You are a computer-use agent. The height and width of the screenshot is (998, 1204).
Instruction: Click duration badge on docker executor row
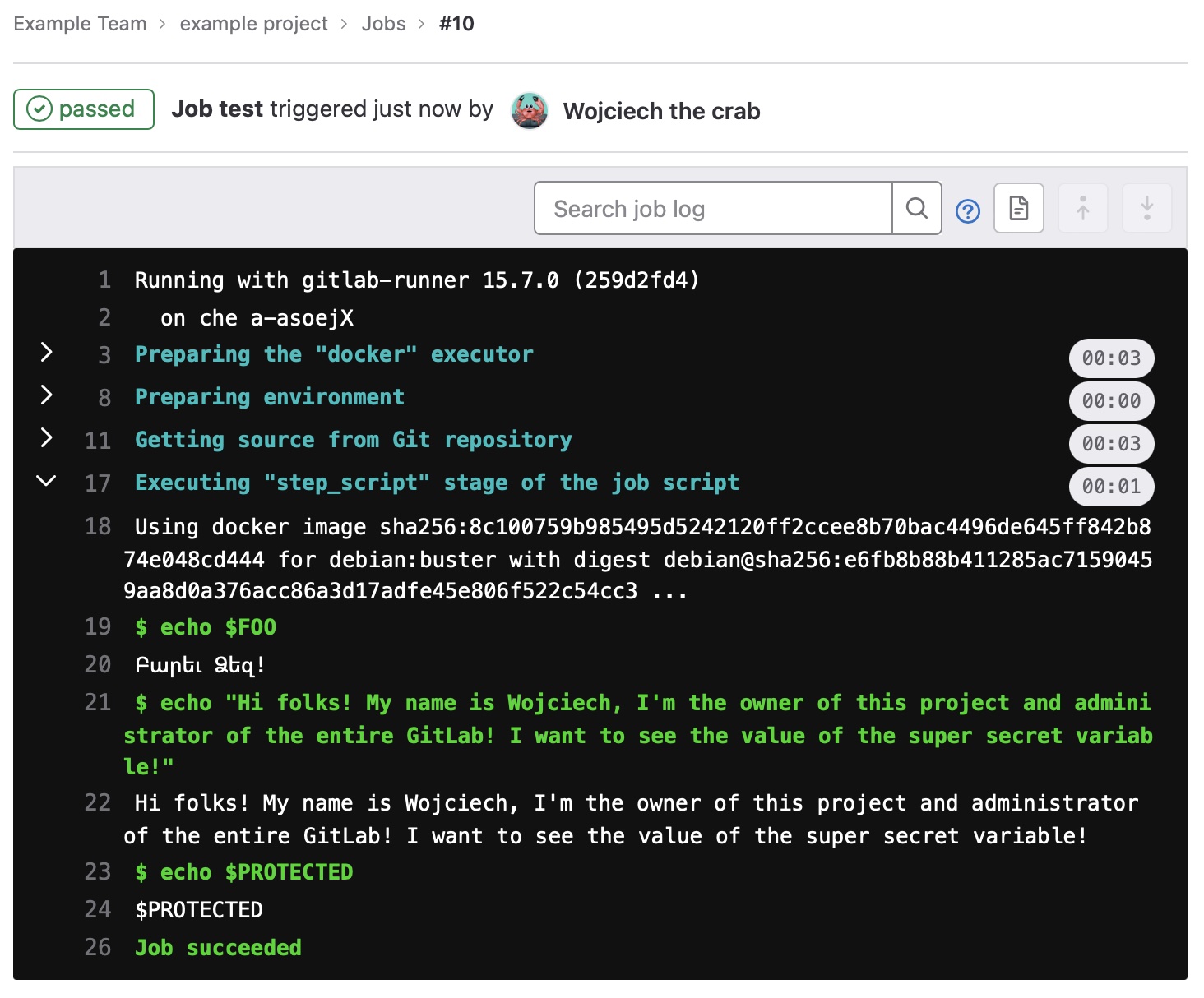(1112, 358)
